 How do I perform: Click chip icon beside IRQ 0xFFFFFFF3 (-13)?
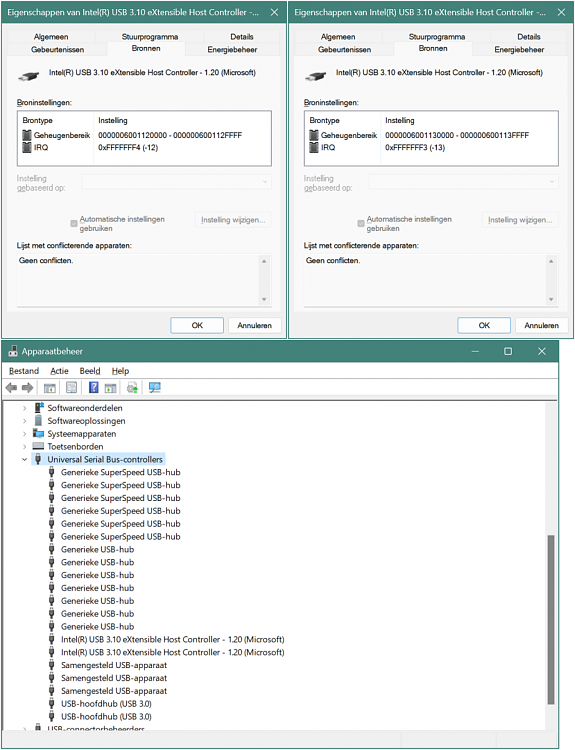pyautogui.click(x=314, y=147)
